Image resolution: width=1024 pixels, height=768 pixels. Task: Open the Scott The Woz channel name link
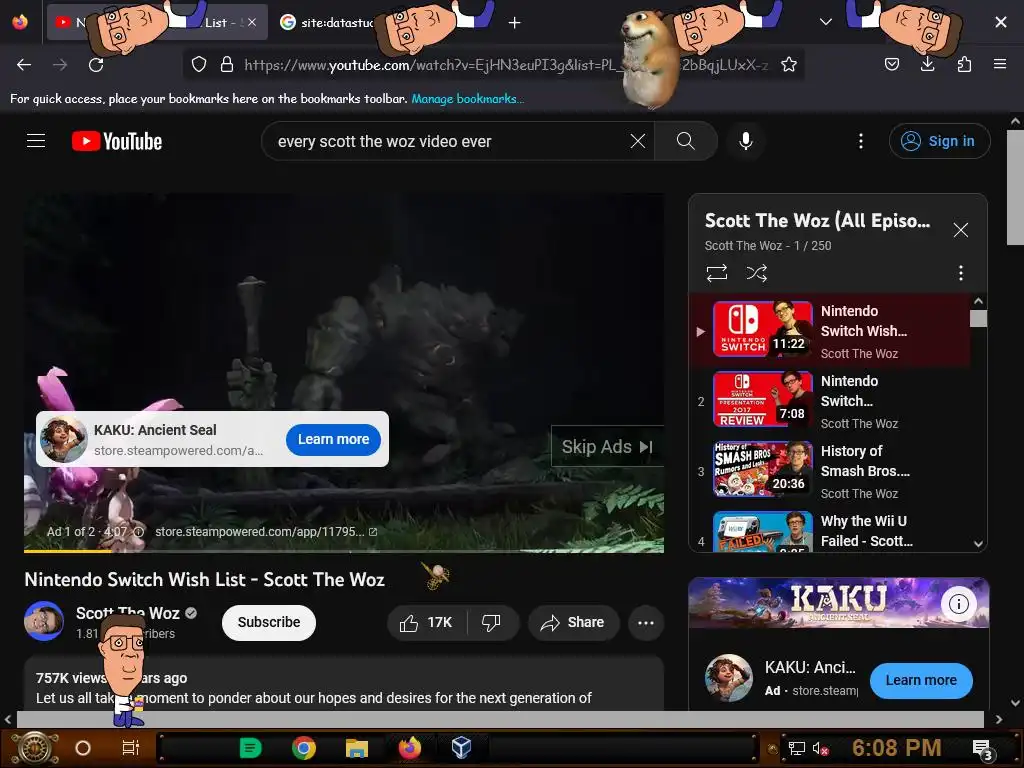point(127,613)
